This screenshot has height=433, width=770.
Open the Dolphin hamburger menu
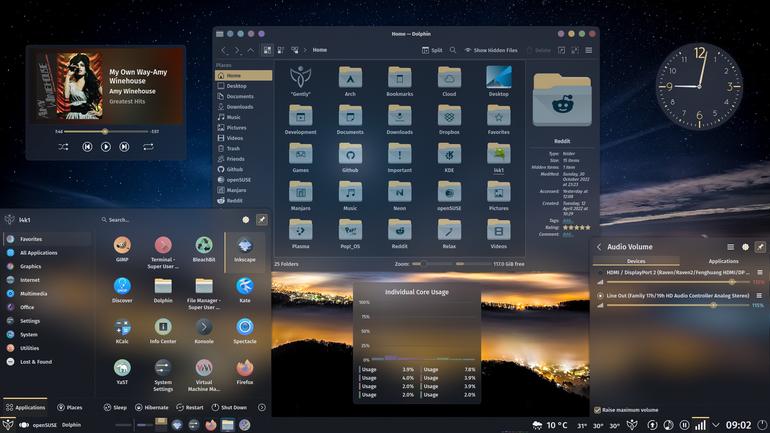588,50
